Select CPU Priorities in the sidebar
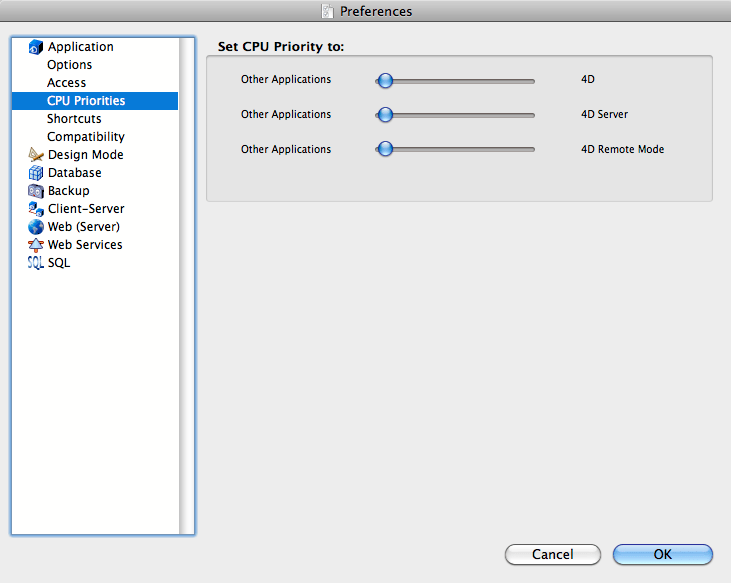Viewport: 731px width, 583px height. 95,101
